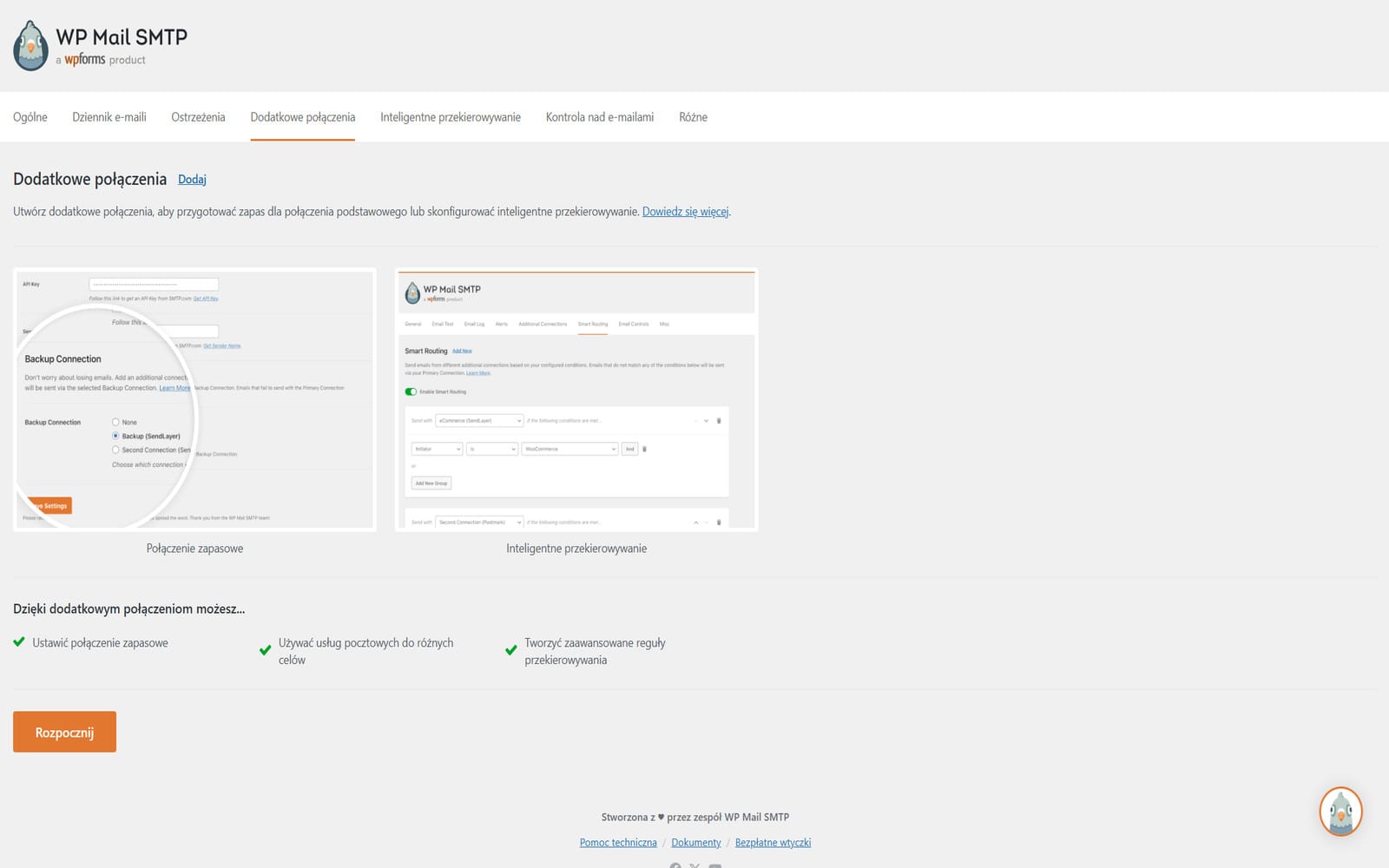Open the Połączenie zapasowe screenshot thumbnail
The height and width of the screenshot is (868, 1389).
click(x=194, y=399)
